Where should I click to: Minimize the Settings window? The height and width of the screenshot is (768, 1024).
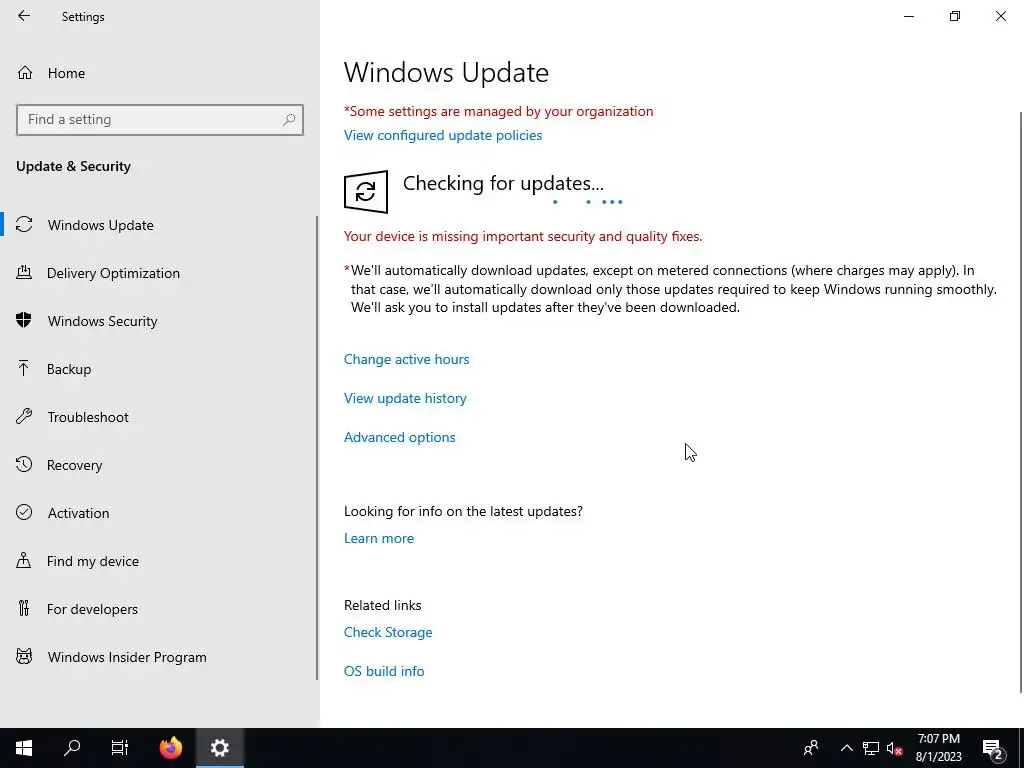908,16
